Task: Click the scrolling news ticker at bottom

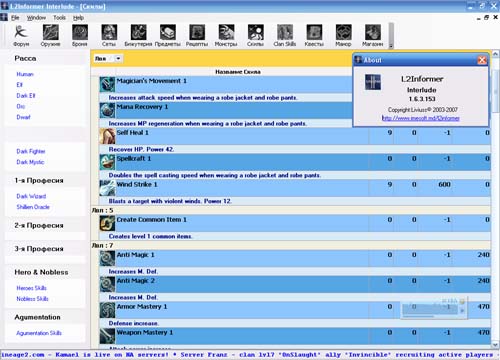Action: pyautogui.click(x=250, y=355)
